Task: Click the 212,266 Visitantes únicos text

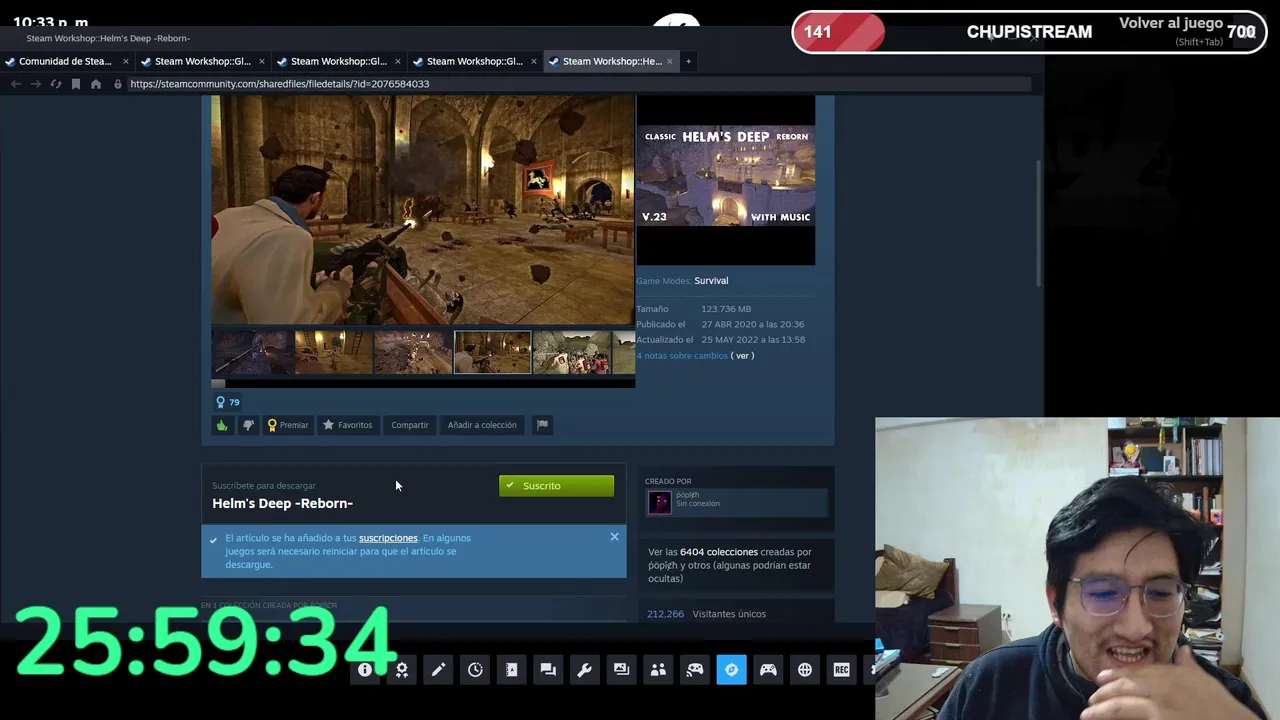Action: (x=706, y=614)
